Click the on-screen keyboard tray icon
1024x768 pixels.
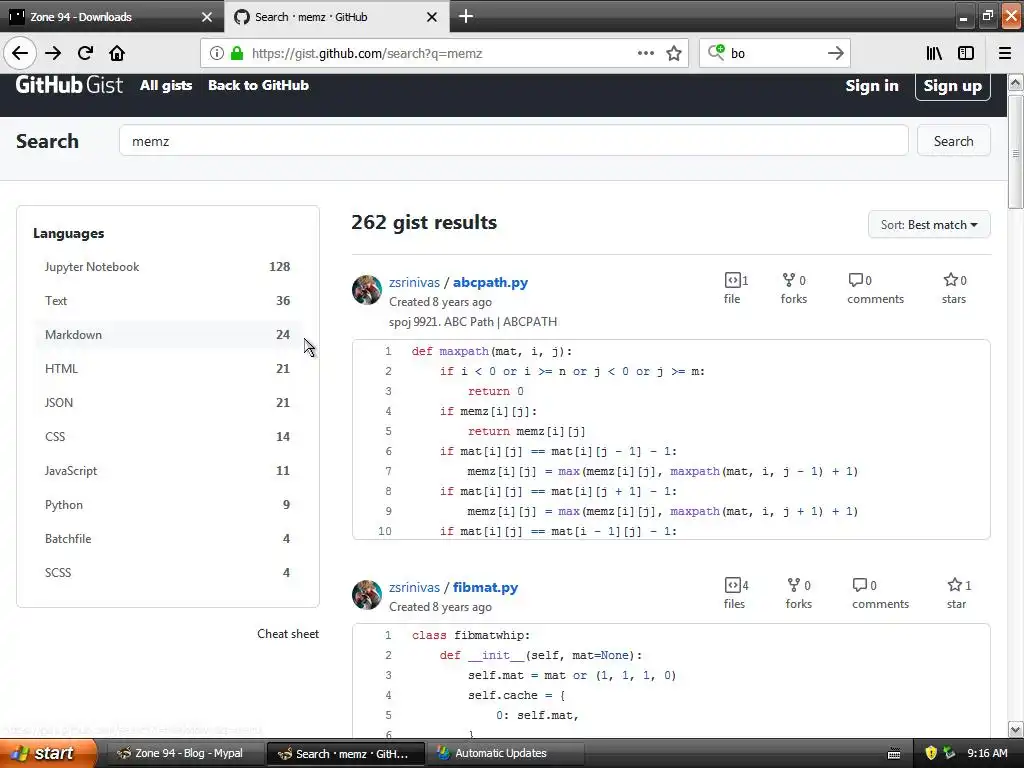click(x=894, y=754)
